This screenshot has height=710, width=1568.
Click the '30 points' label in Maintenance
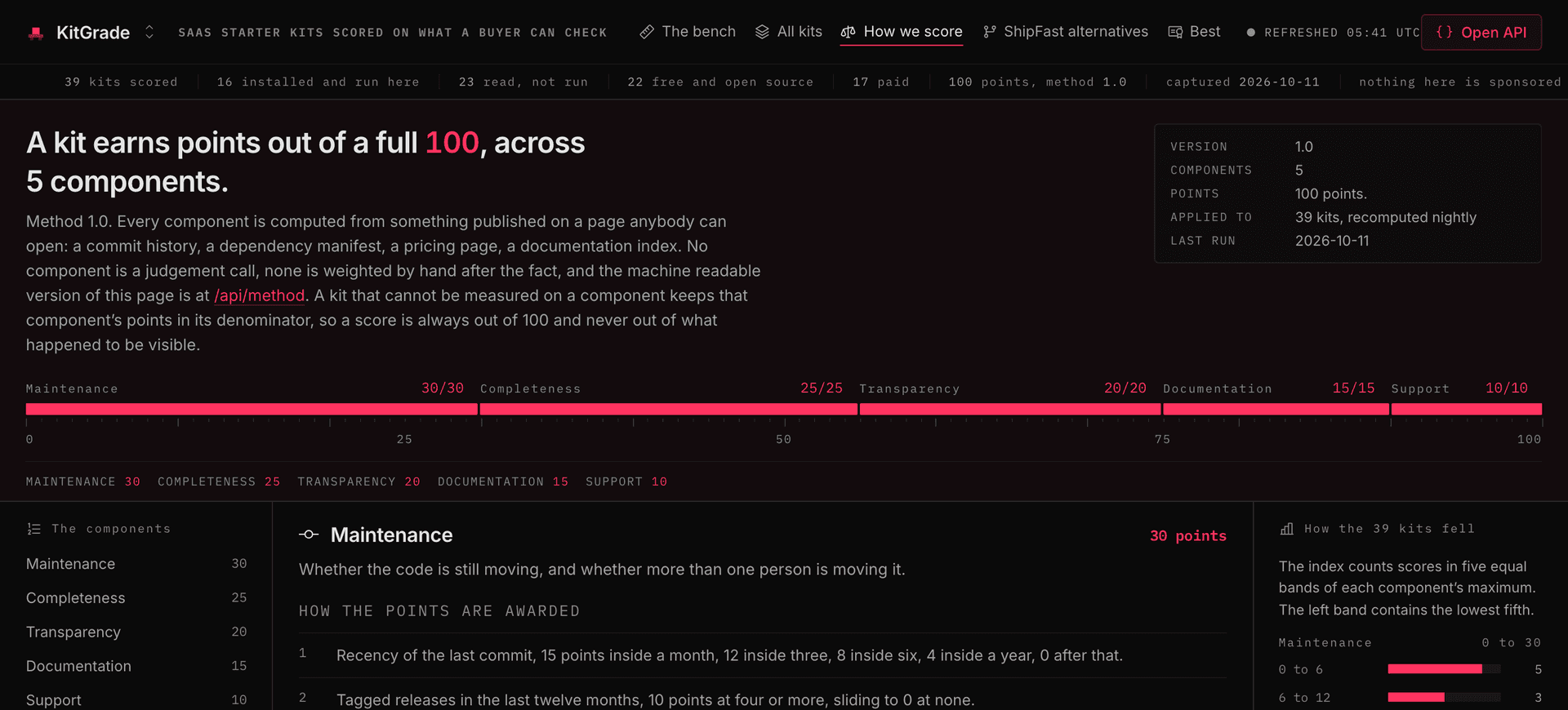(1188, 535)
